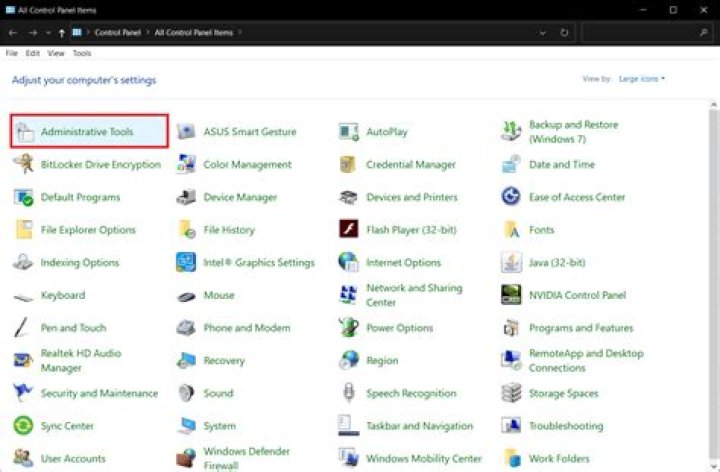The image size is (720, 472).
Task: Click the Keyboard icon
Action: (x=23, y=298)
